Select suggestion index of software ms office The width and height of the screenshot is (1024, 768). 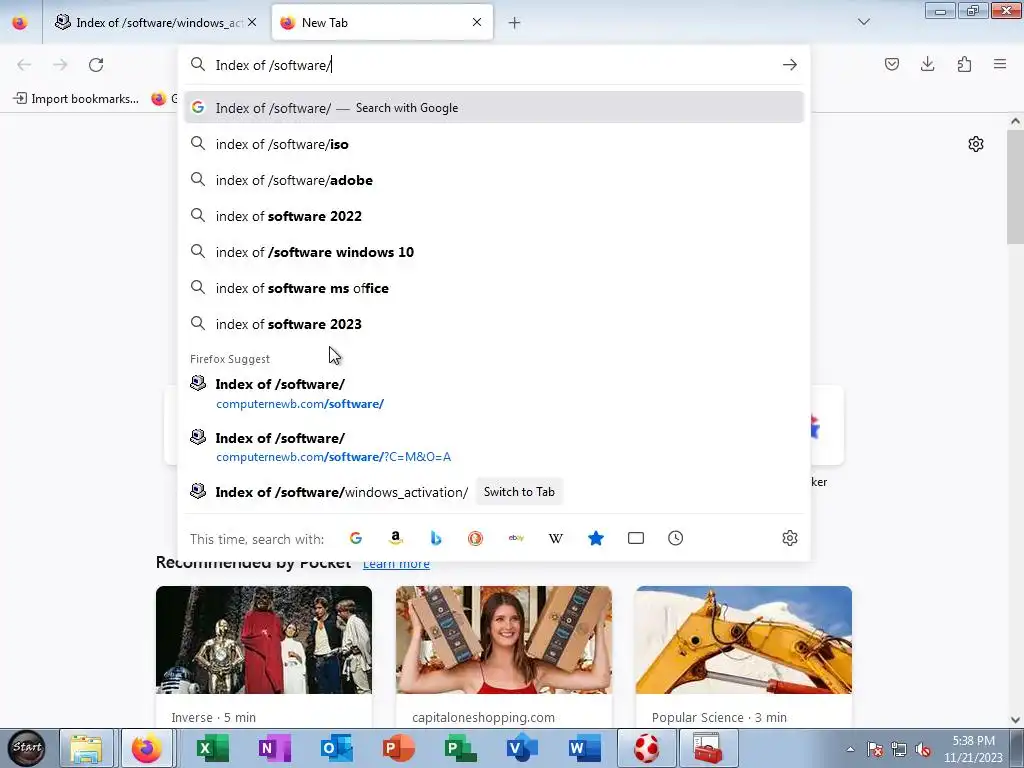click(x=494, y=288)
